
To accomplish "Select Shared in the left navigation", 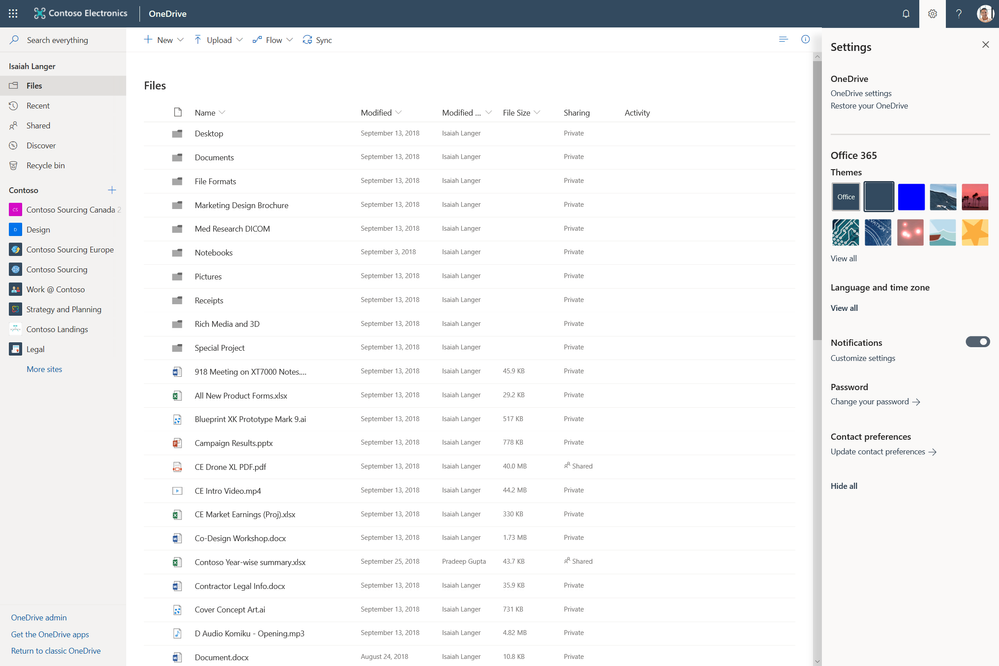I will point(63,126).
